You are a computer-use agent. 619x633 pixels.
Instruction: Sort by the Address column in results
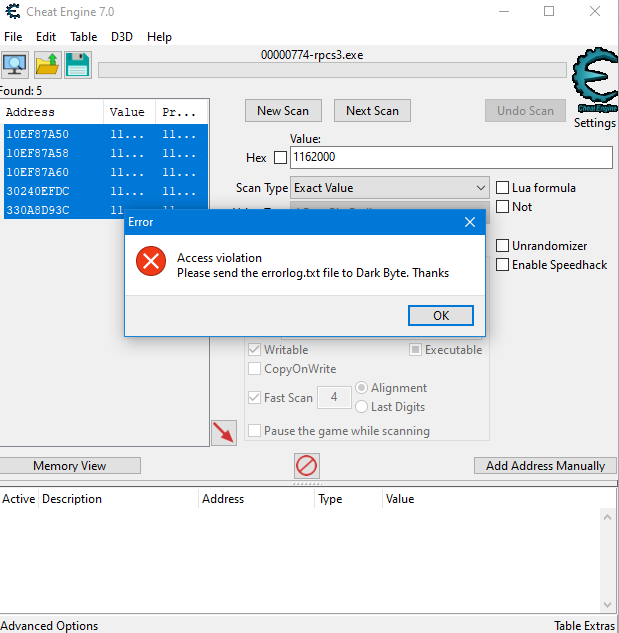click(x=52, y=112)
